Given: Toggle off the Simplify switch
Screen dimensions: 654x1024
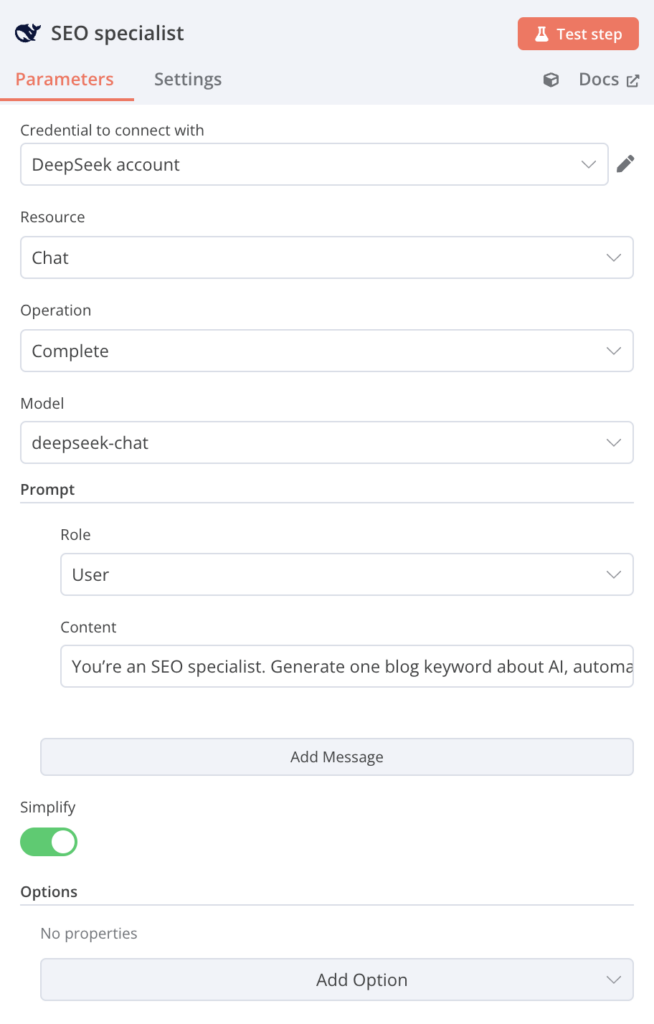Looking at the screenshot, I should tap(48, 842).
